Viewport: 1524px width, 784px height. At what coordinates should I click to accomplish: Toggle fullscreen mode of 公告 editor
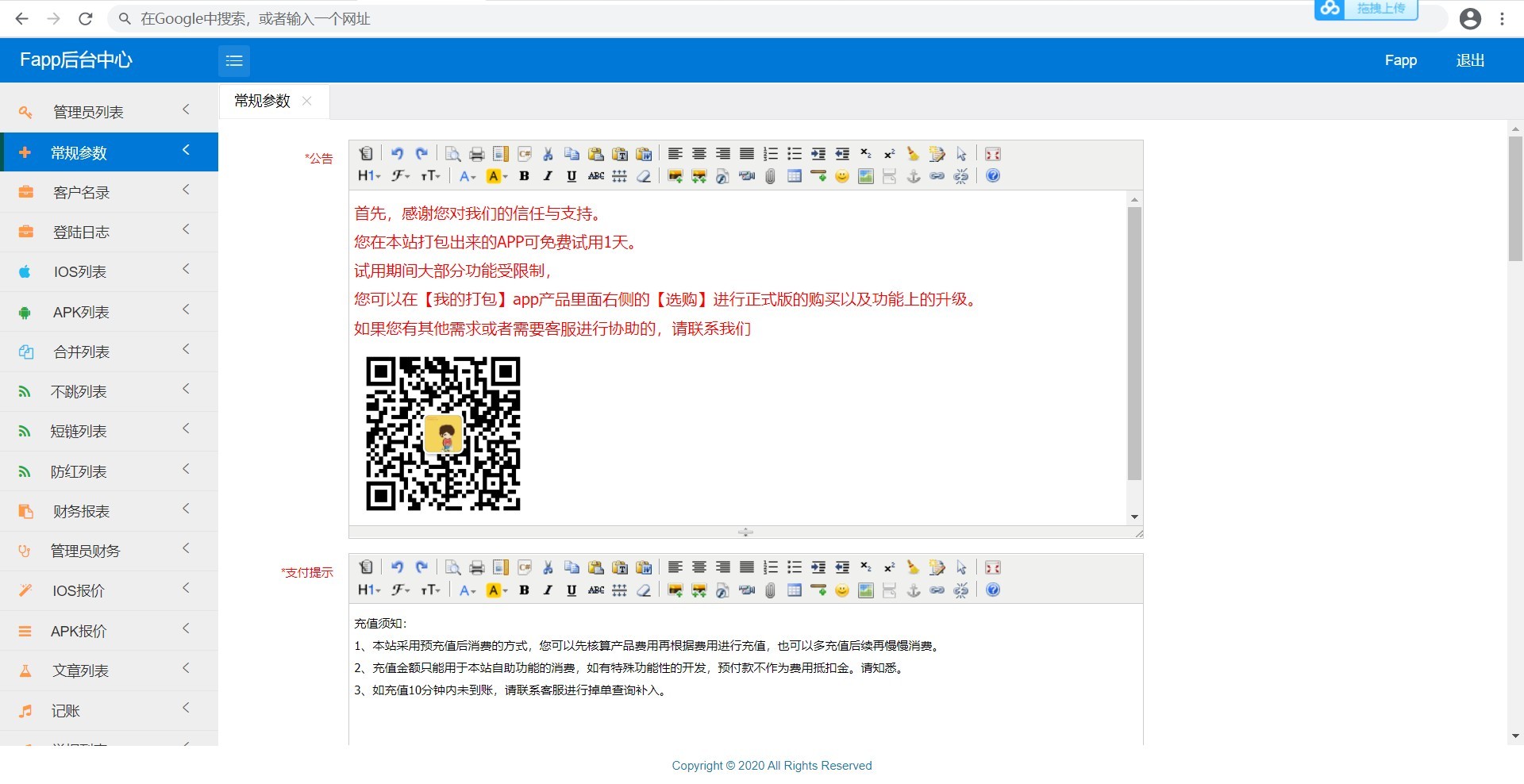click(x=993, y=154)
